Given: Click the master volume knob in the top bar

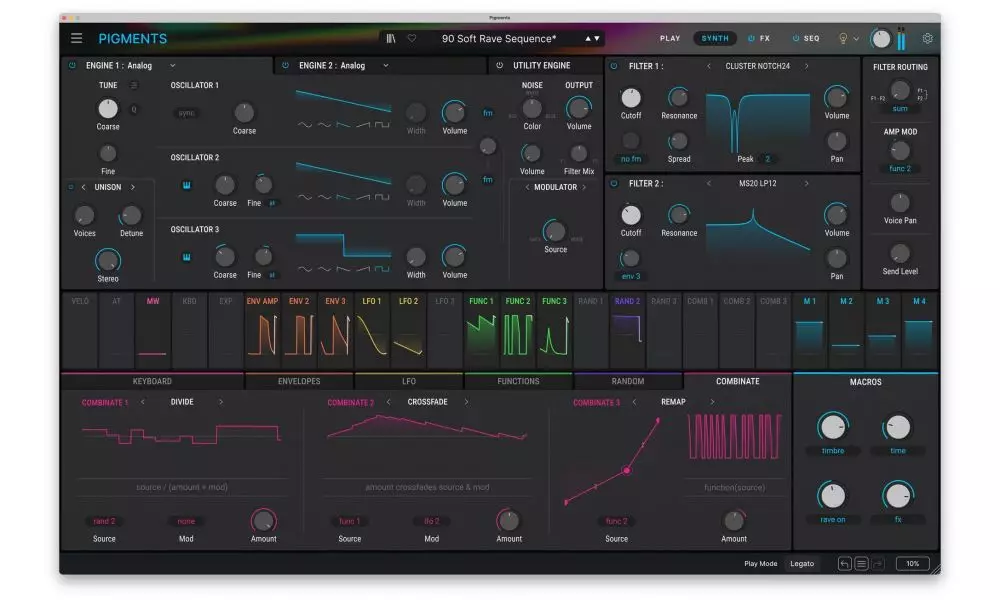Looking at the screenshot, I should [881, 39].
